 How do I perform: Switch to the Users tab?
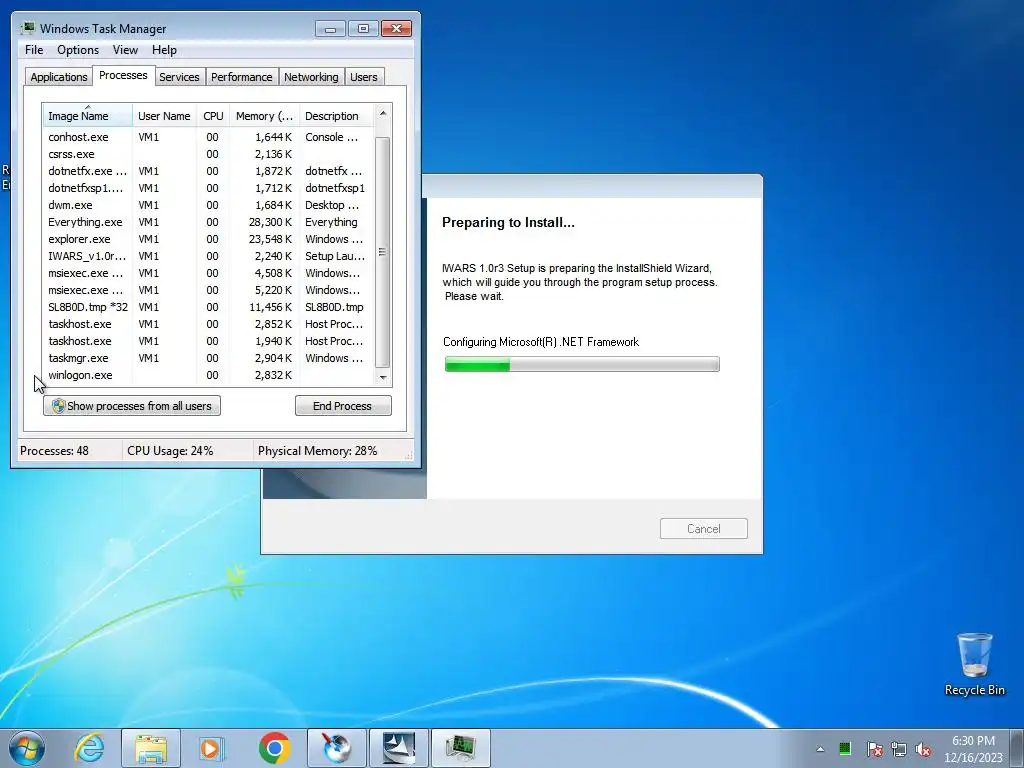[x=363, y=77]
